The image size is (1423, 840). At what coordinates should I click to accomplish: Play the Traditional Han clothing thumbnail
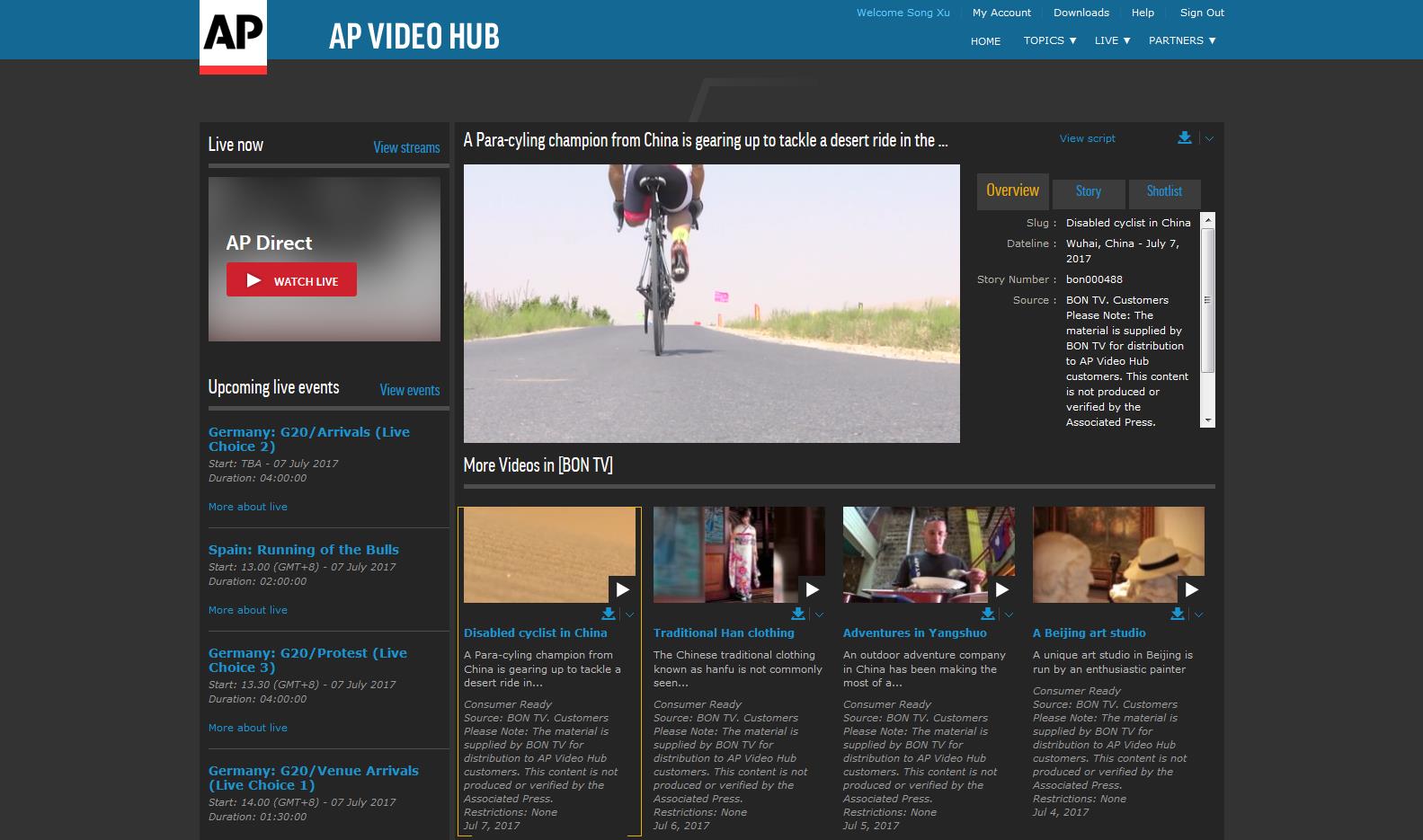click(812, 589)
